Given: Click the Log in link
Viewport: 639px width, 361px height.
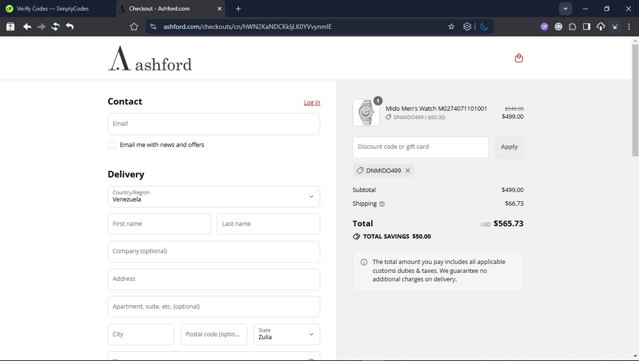Looking at the screenshot, I should [x=312, y=103].
